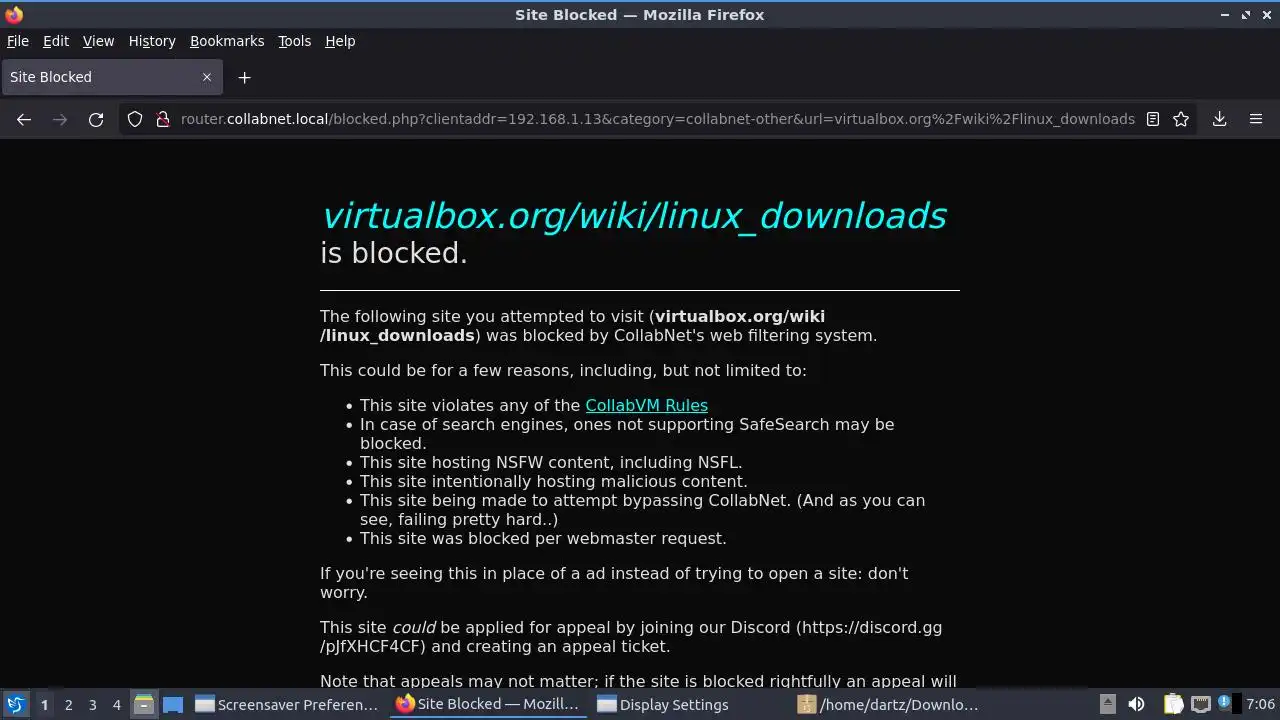Open a new tab with plus button
This screenshot has height=720, width=1280.
[244, 77]
